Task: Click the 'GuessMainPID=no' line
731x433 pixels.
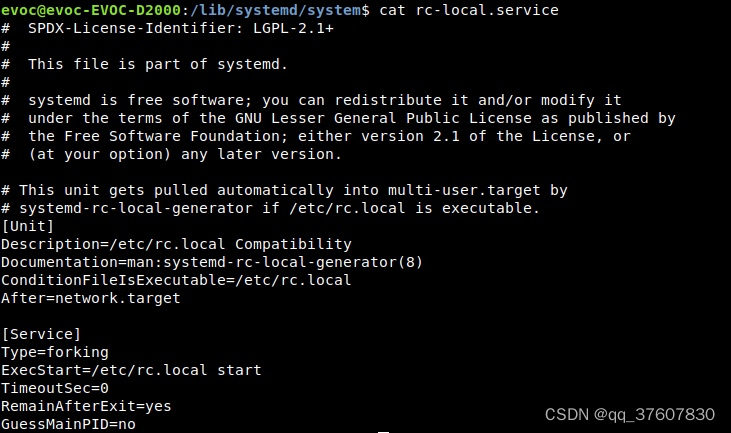Action: 68,424
